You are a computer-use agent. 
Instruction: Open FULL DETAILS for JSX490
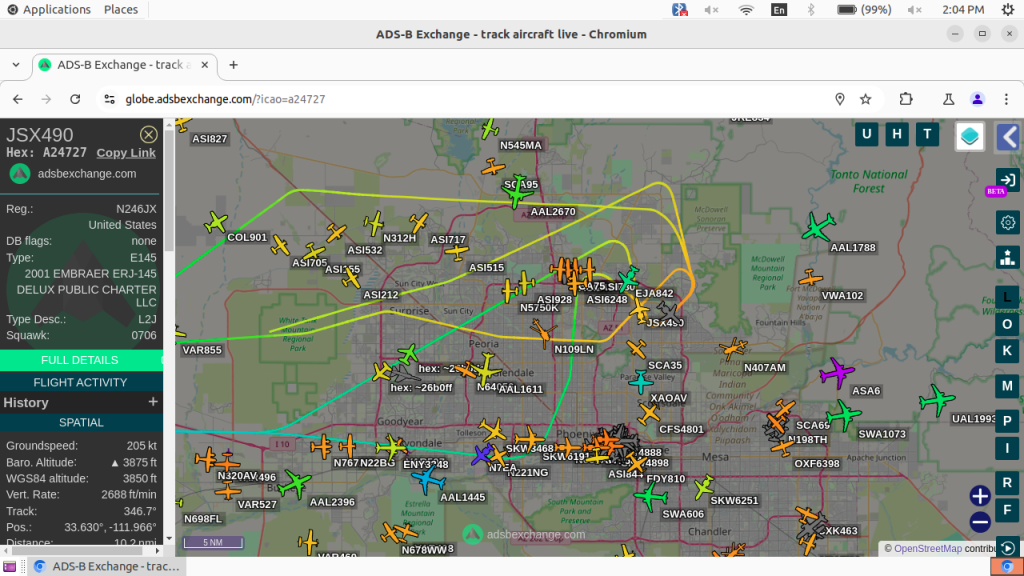(80, 360)
